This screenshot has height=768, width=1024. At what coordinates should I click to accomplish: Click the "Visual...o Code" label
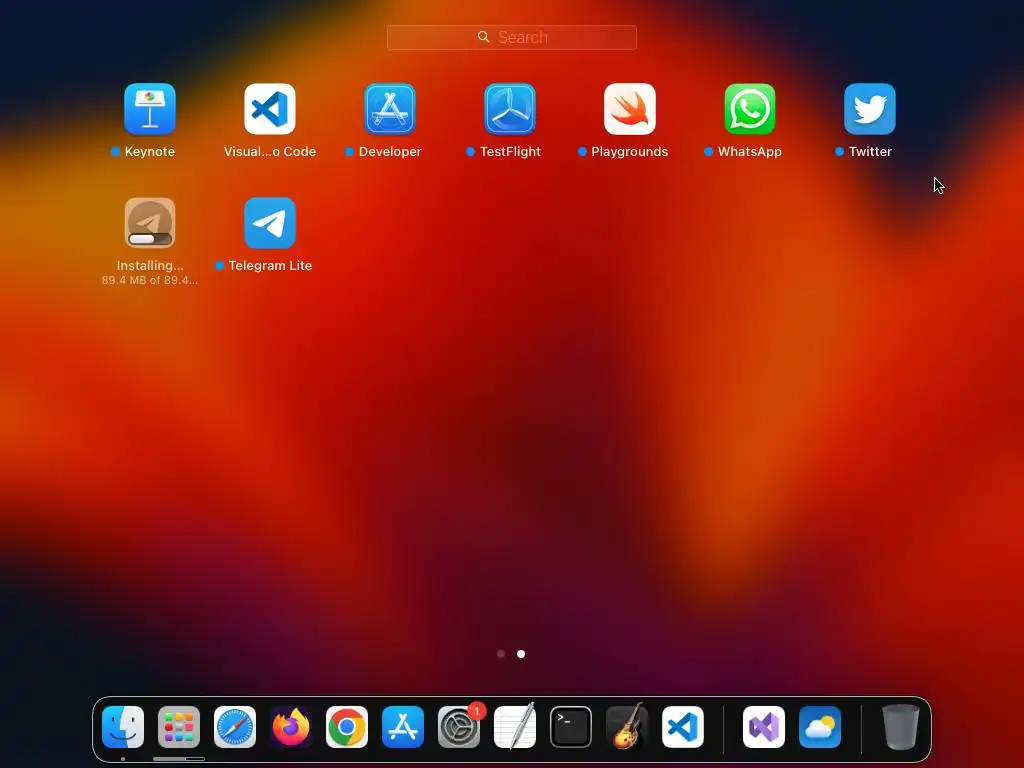coord(270,152)
